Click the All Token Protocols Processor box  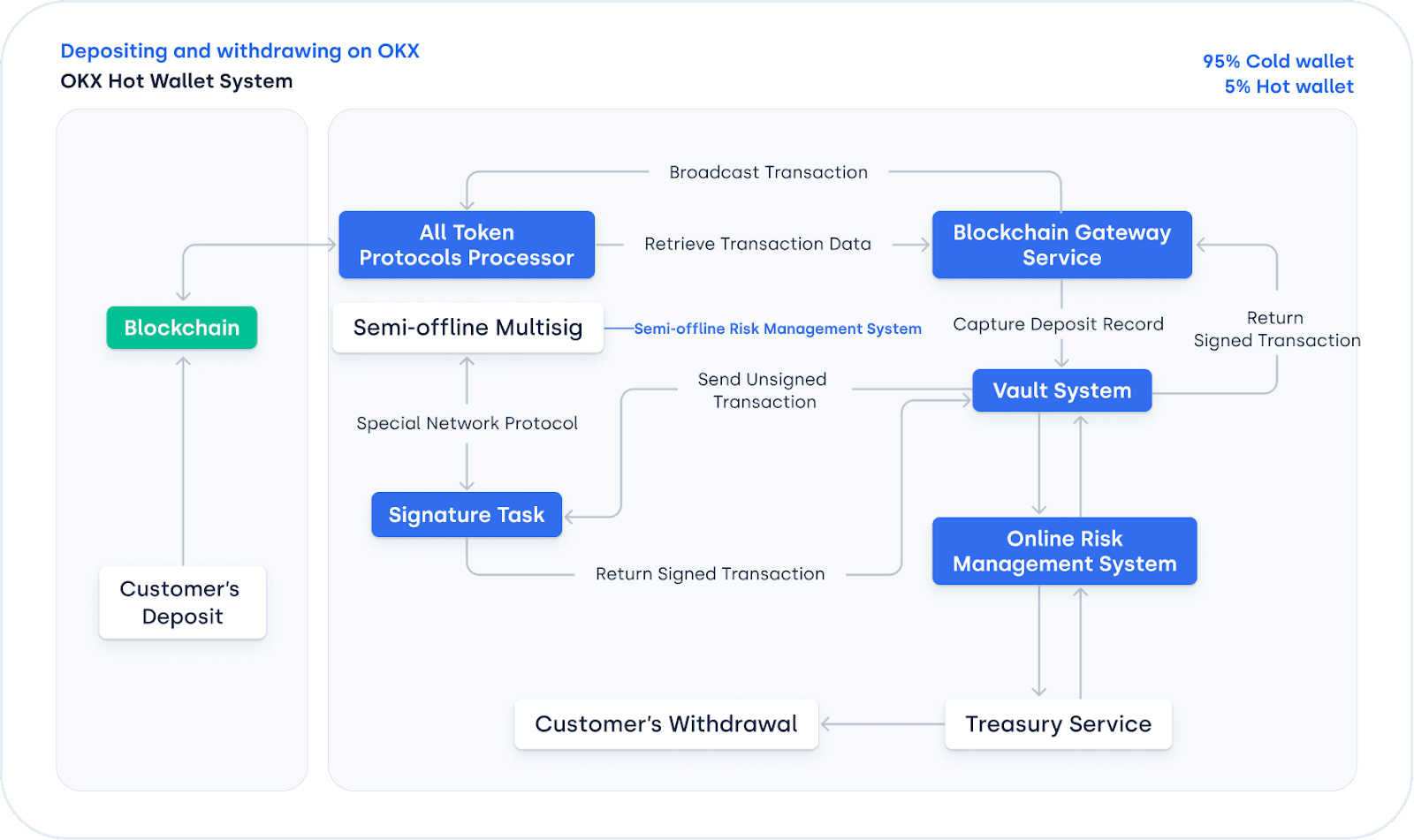(x=467, y=245)
